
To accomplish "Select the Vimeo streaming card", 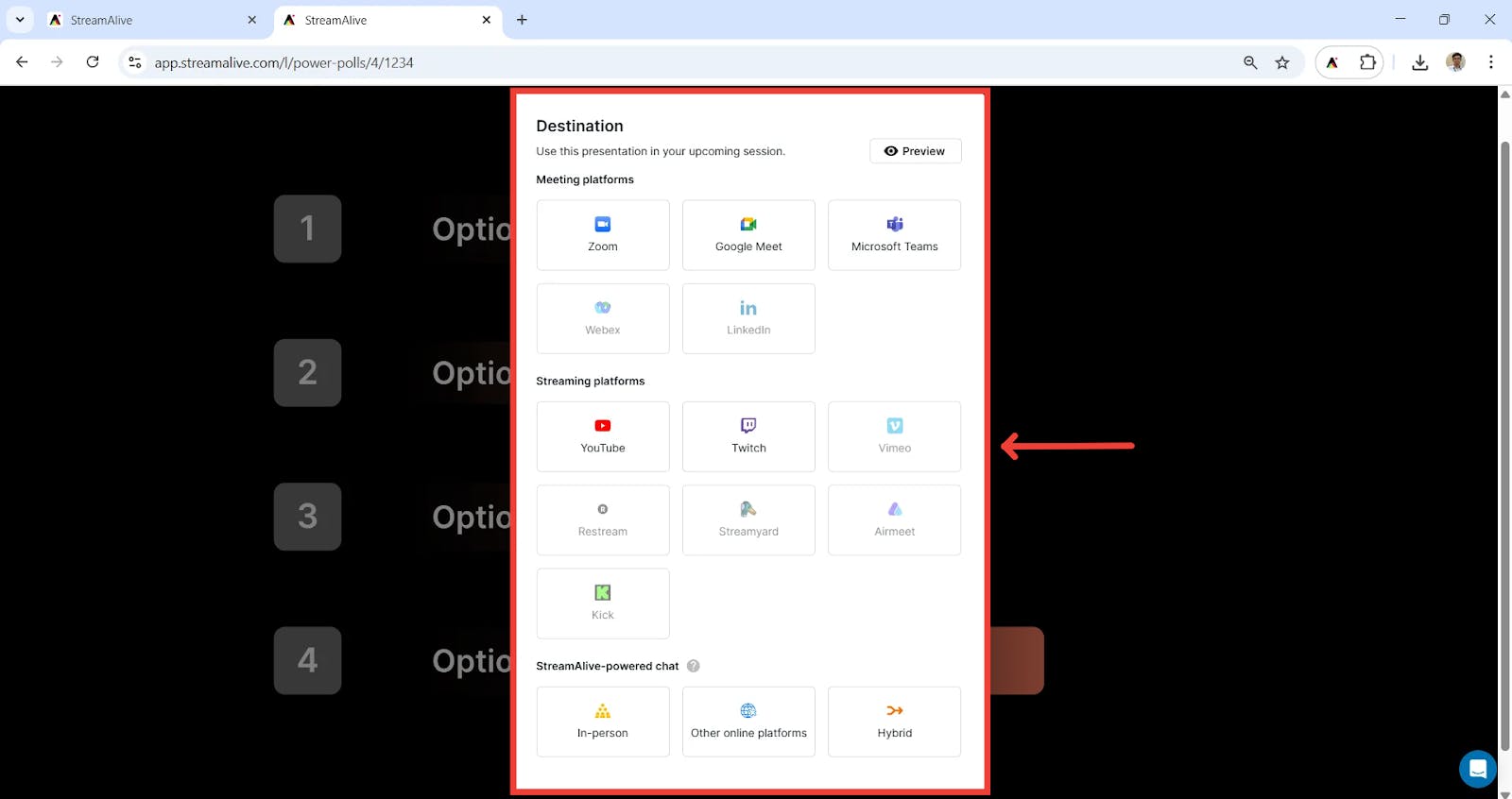I will (x=894, y=436).
